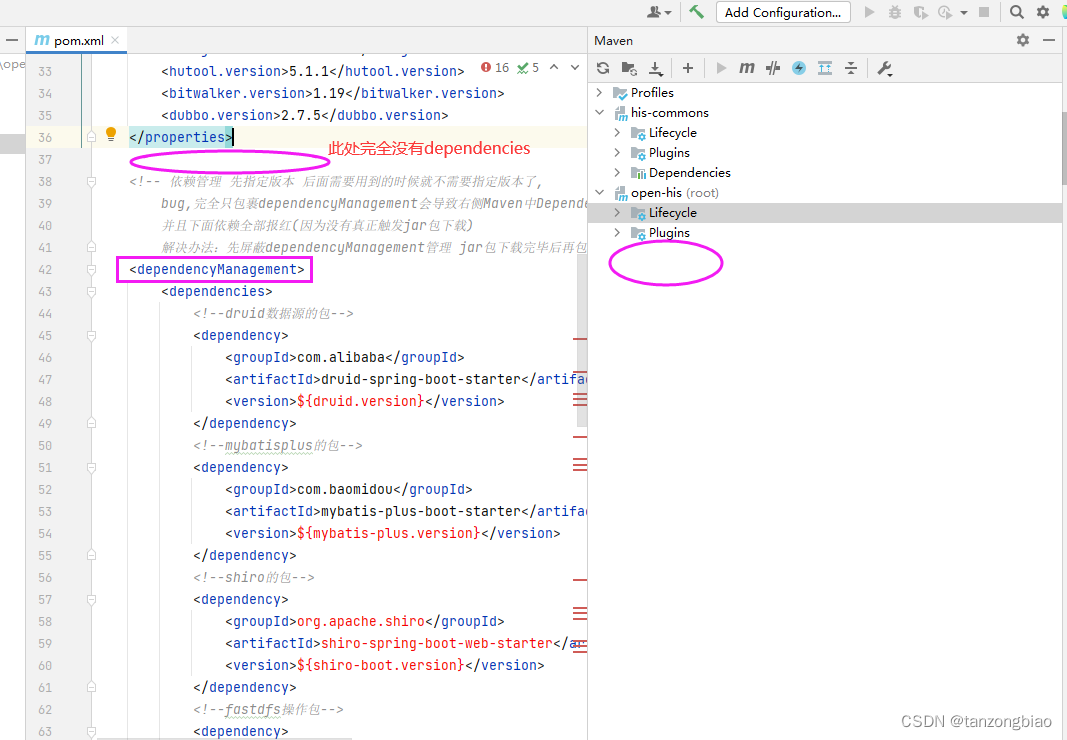Click the Reload All Maven Projects icon
Screen dimensions: 1067x740
[603, 68]
